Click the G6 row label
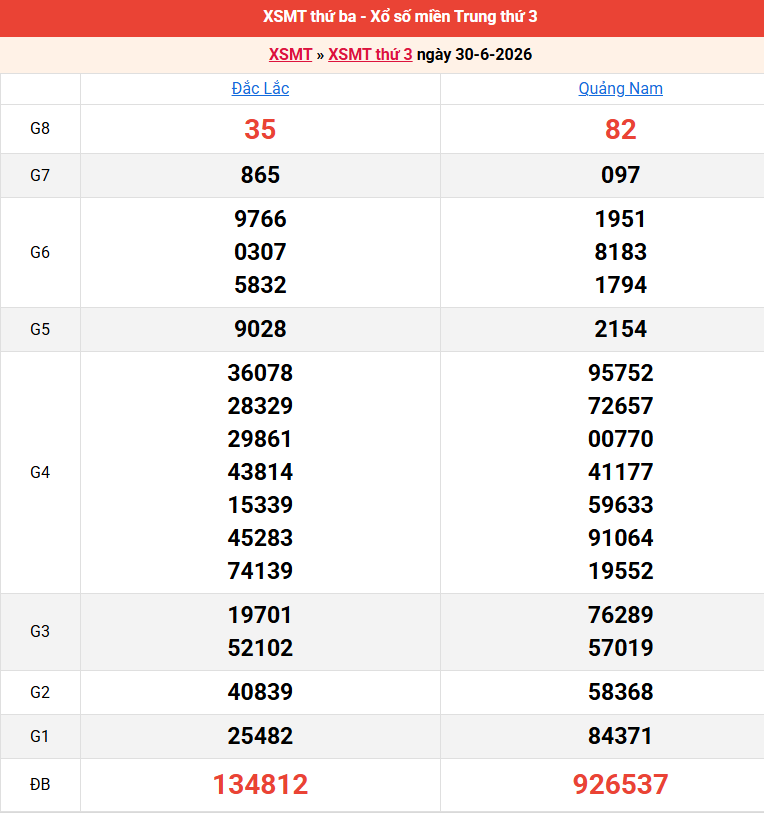This screenshot has width=764, height=813. pos(40,253)
